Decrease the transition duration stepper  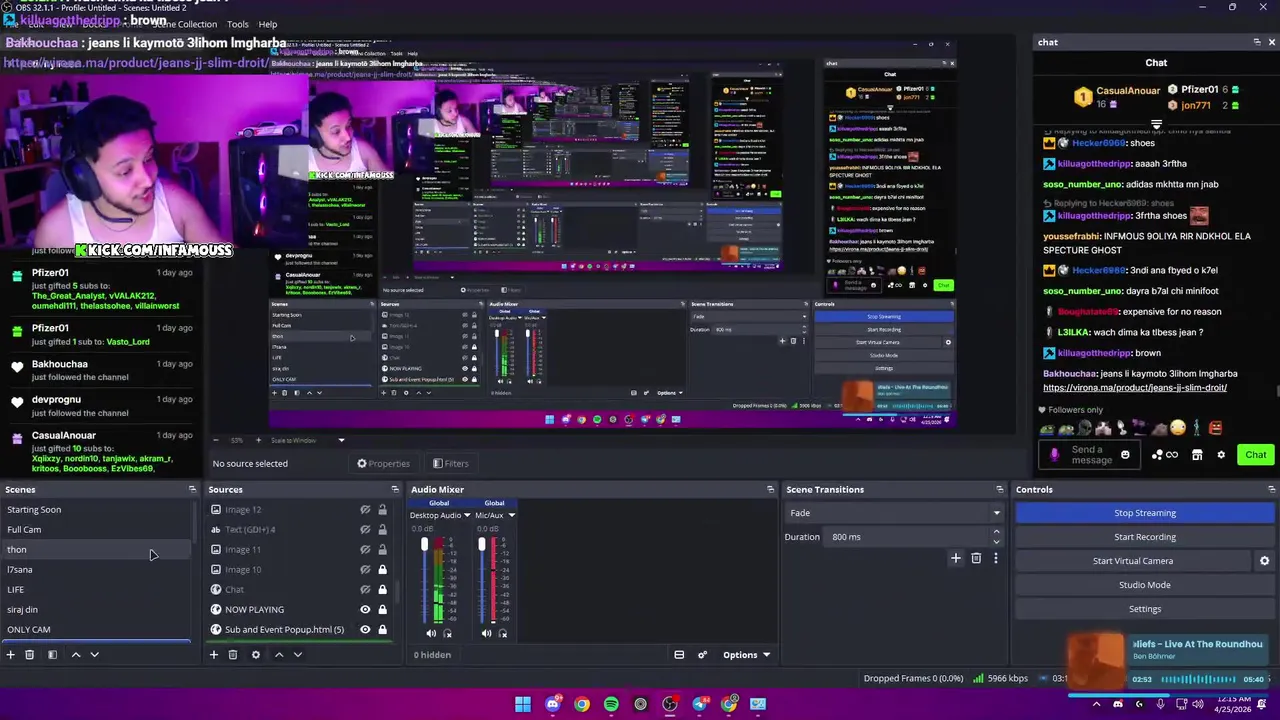tap(996, 542)
